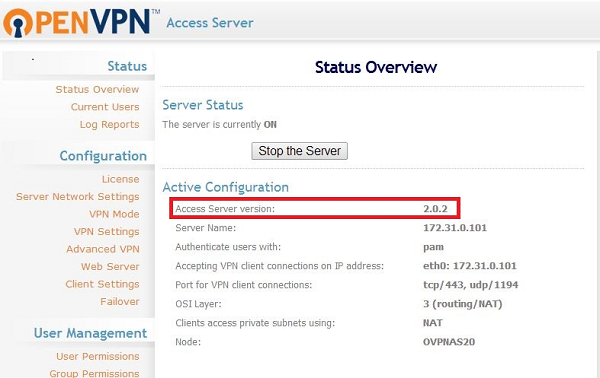Open Client Settings page
Screen dimensions: 600x378
[x=103, y=284]
